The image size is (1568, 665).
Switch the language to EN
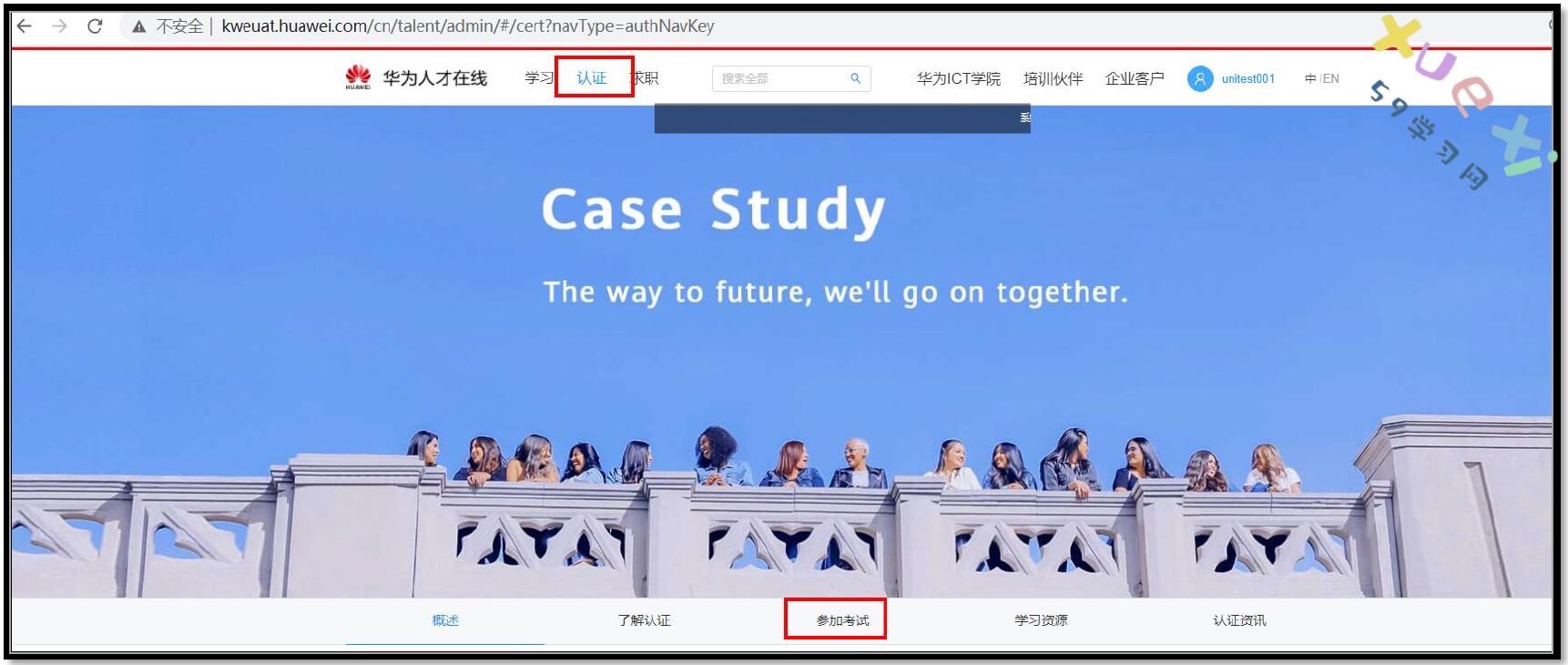[x=1331, y=78]
